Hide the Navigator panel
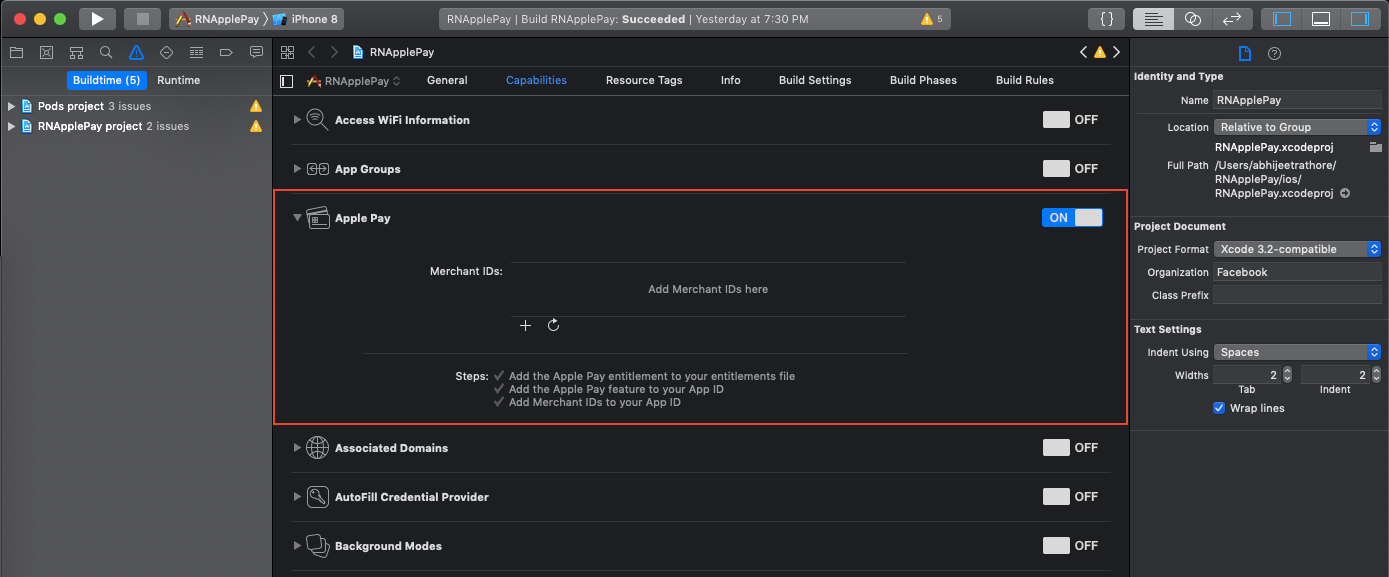This screenshot has width=1389, height=577. pyautogui.click(x=1281, y=19)
